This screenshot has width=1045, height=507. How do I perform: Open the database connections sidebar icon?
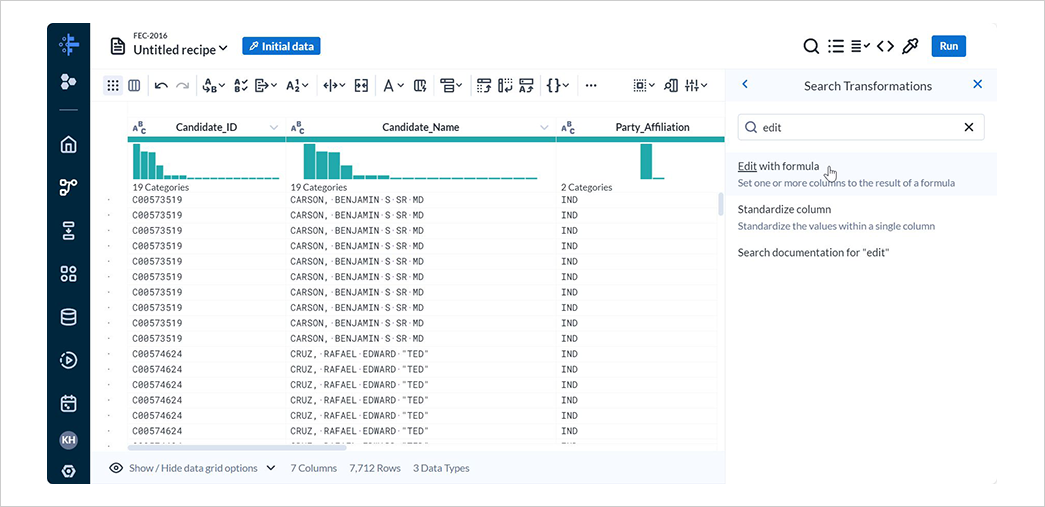(x=68, y=317)
